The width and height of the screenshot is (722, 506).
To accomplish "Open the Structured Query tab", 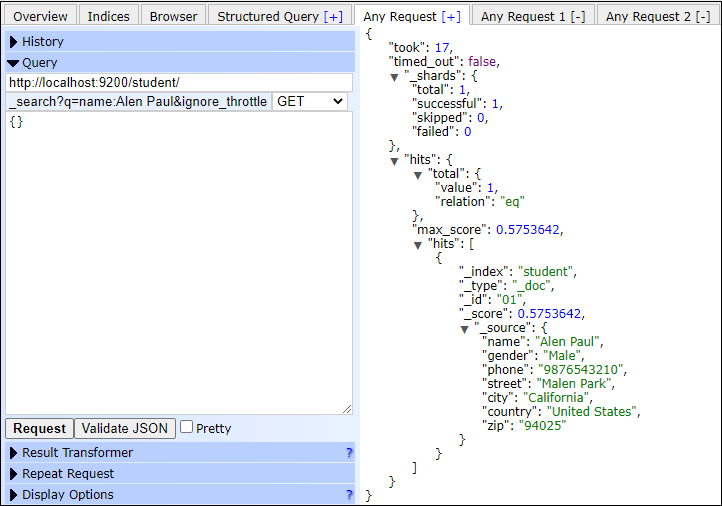I will pos(280,16).
